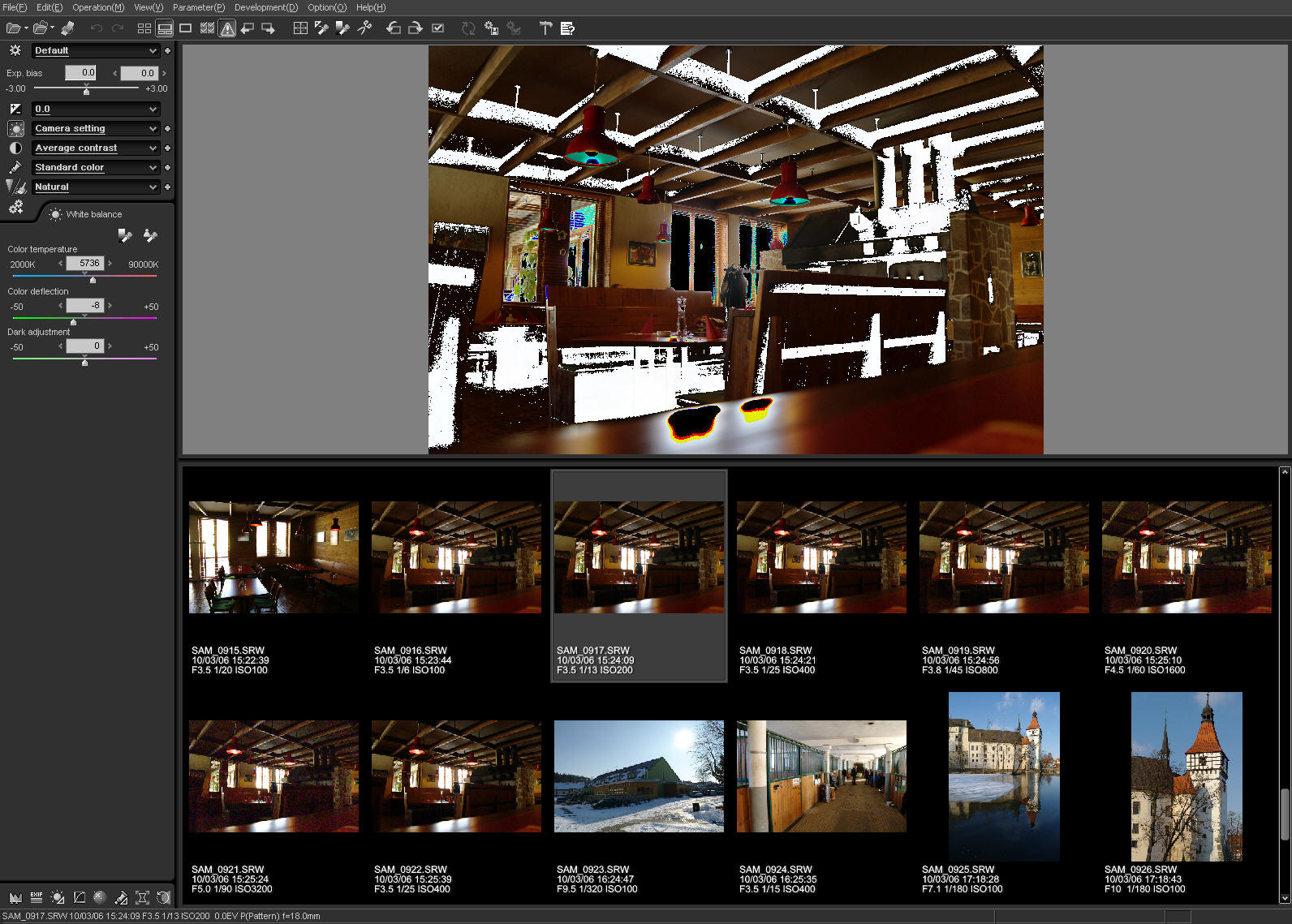
Task: Add preset next to Default dropdown
Action: 167,50
